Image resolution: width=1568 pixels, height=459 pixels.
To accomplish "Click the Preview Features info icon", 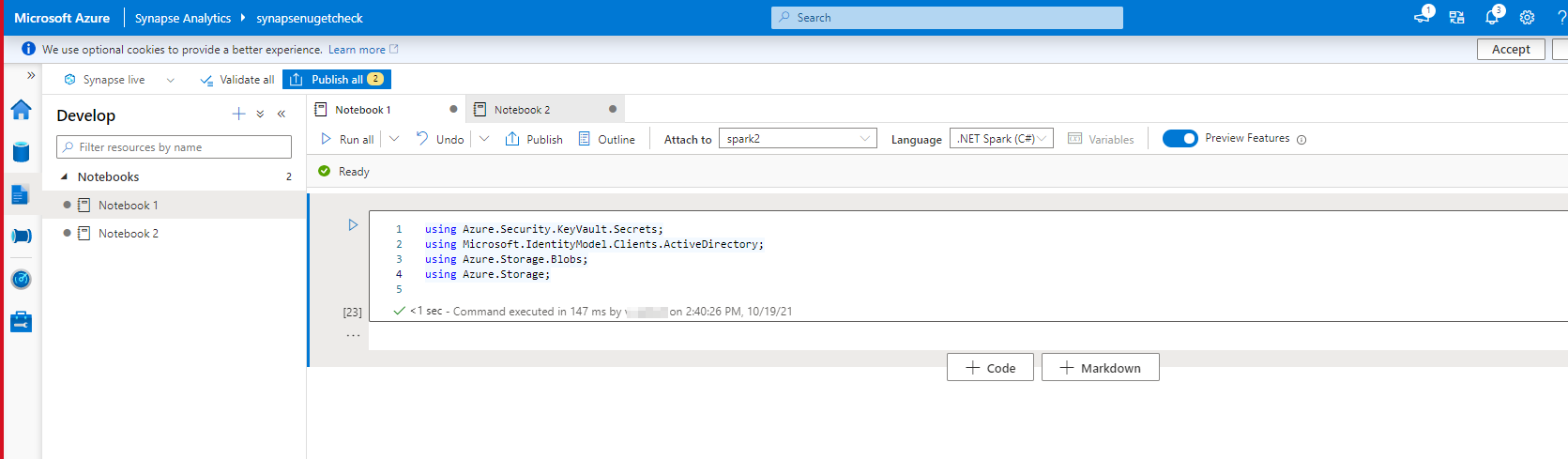I will (x=1302, y=140).
